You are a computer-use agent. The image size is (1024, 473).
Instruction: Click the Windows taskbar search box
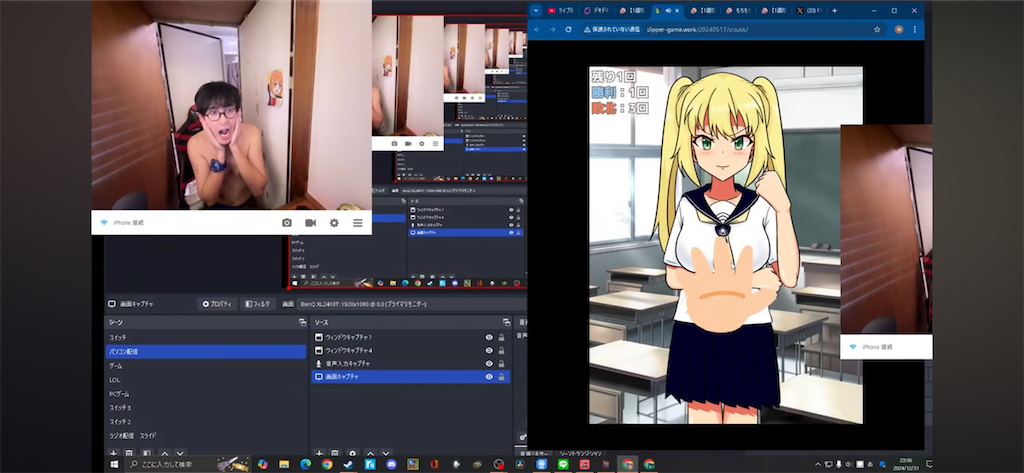(x=189, y=465)
